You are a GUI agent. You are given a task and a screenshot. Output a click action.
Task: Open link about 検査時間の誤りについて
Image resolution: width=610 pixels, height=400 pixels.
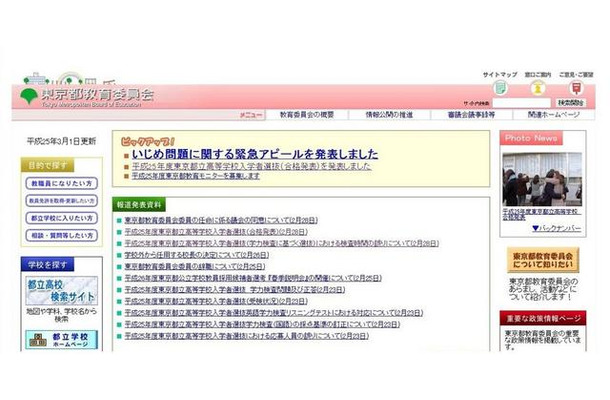pos(282,244)
